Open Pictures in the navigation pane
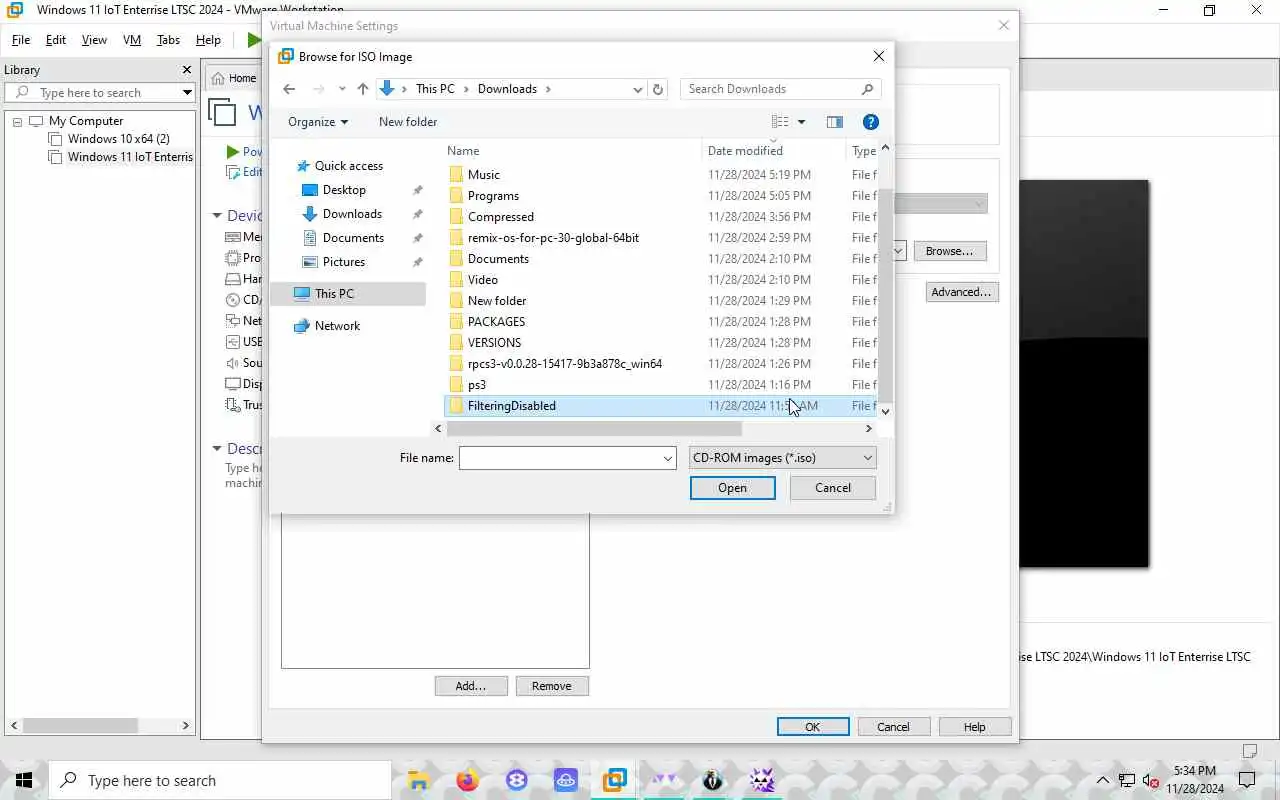Screen dimensions: 1280x800 click(x=343, y=262)
